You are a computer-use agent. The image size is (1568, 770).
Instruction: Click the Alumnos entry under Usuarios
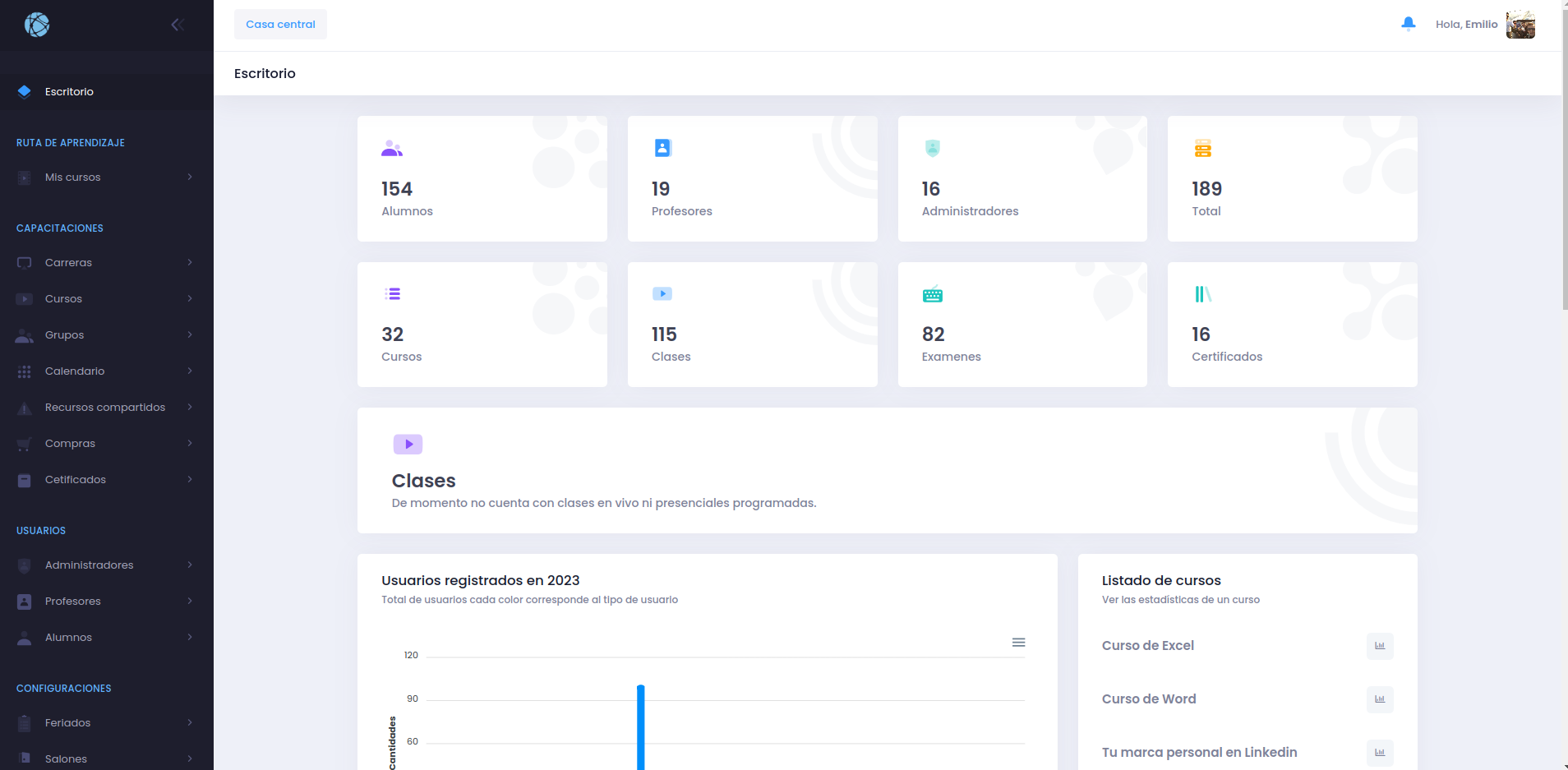tap(67, 637)
